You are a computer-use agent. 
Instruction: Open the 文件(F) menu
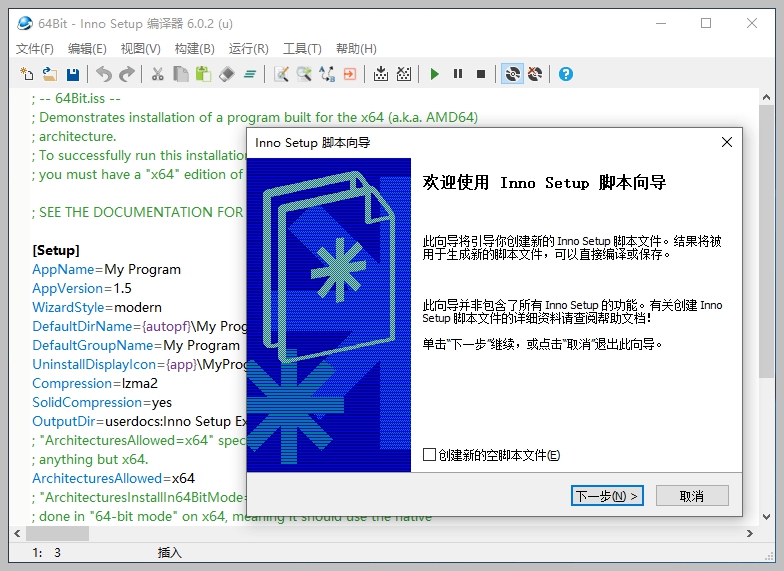click(x=34, y=48)
